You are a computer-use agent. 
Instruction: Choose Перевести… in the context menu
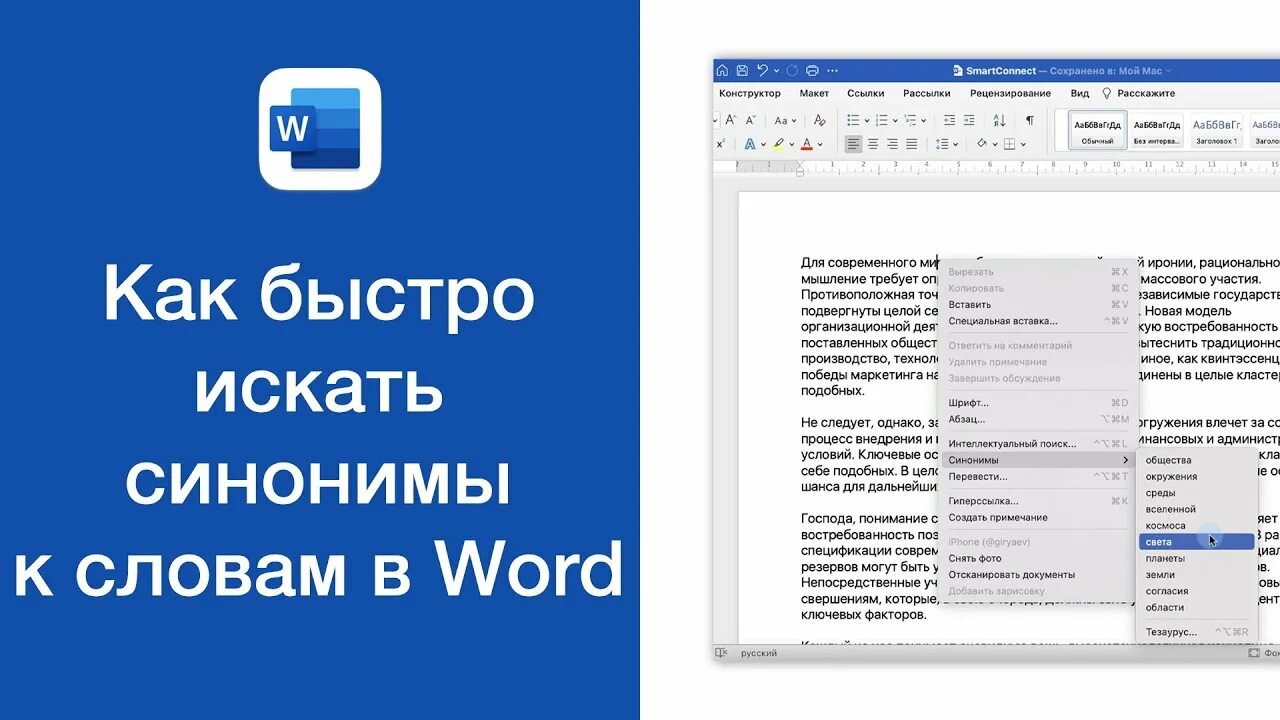[1039, 476]
